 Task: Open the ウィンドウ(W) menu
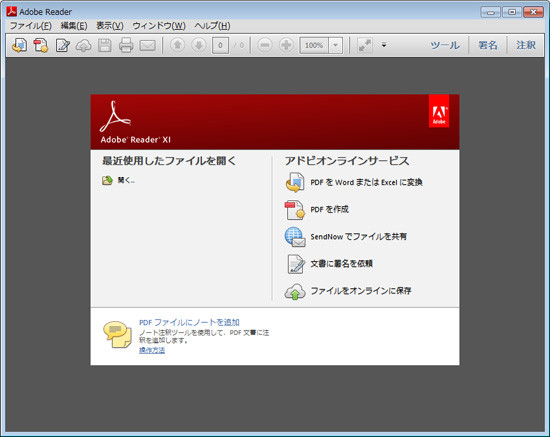(x=159, y=26)
